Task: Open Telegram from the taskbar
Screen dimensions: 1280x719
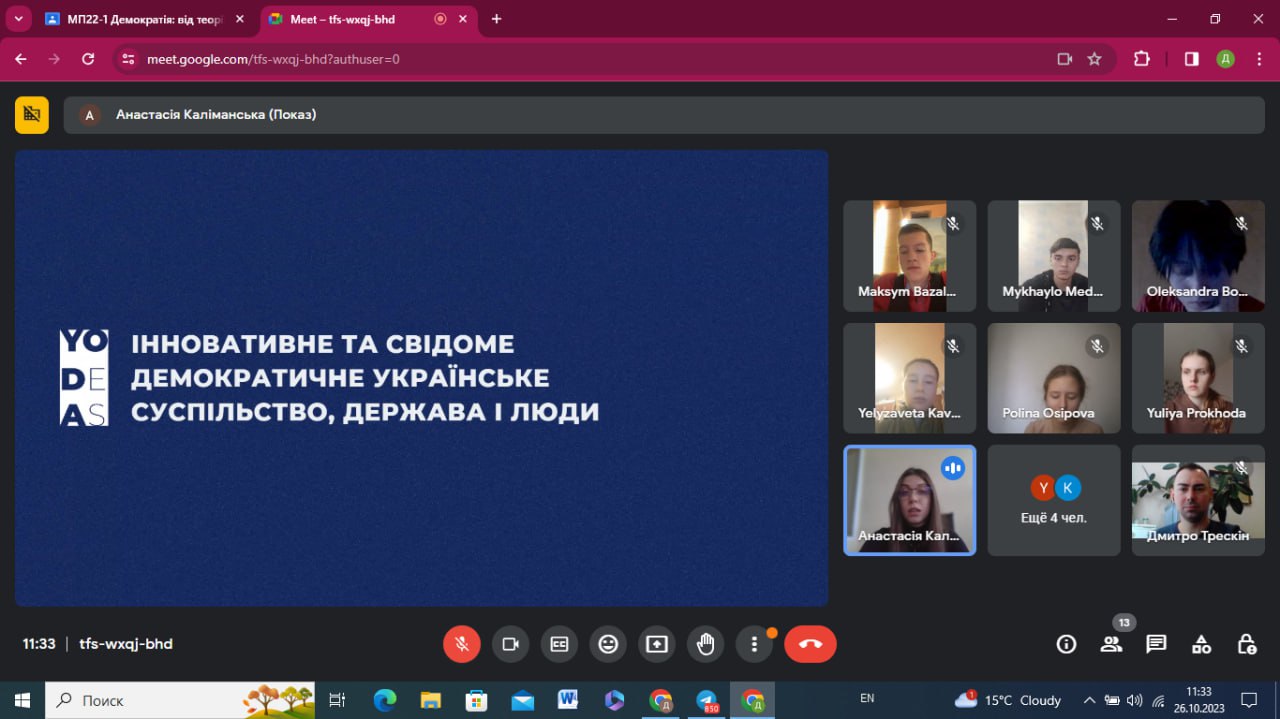Action: click(707, 700)
